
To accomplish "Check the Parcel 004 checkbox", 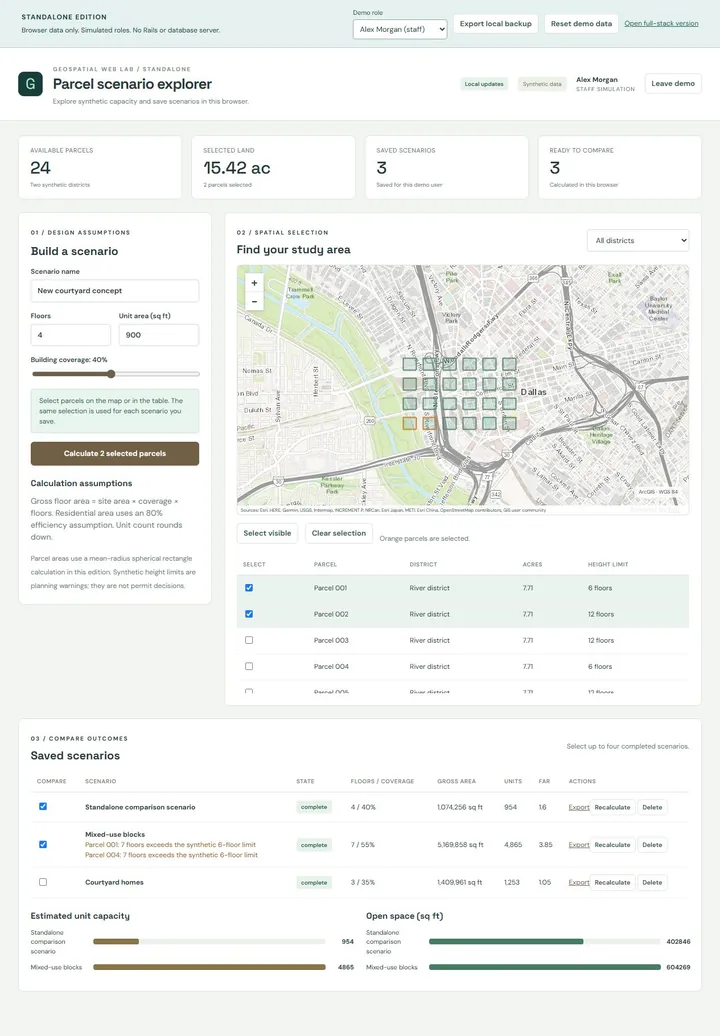I will pos(249,667).
